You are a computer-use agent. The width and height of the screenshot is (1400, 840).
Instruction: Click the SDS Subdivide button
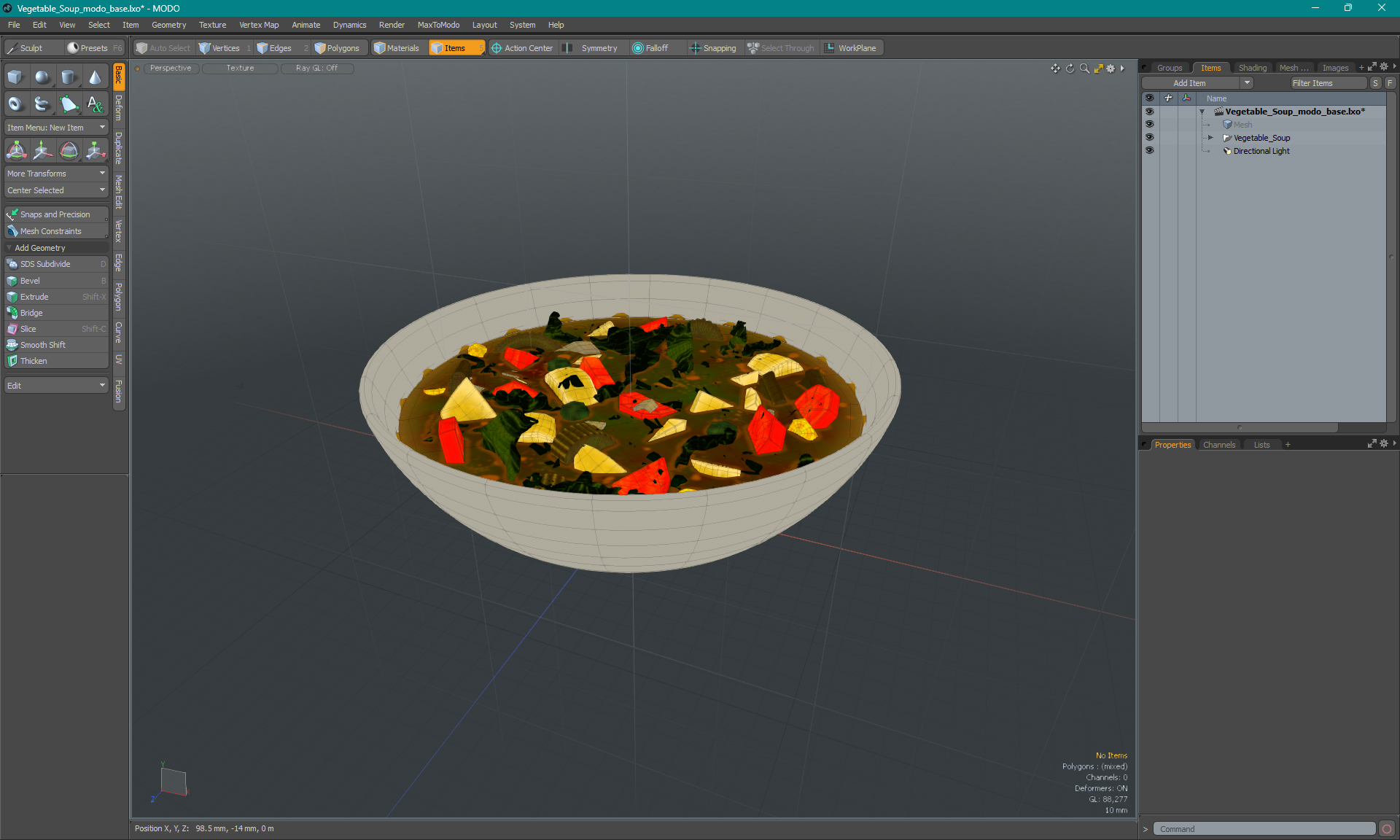(56, 264)
